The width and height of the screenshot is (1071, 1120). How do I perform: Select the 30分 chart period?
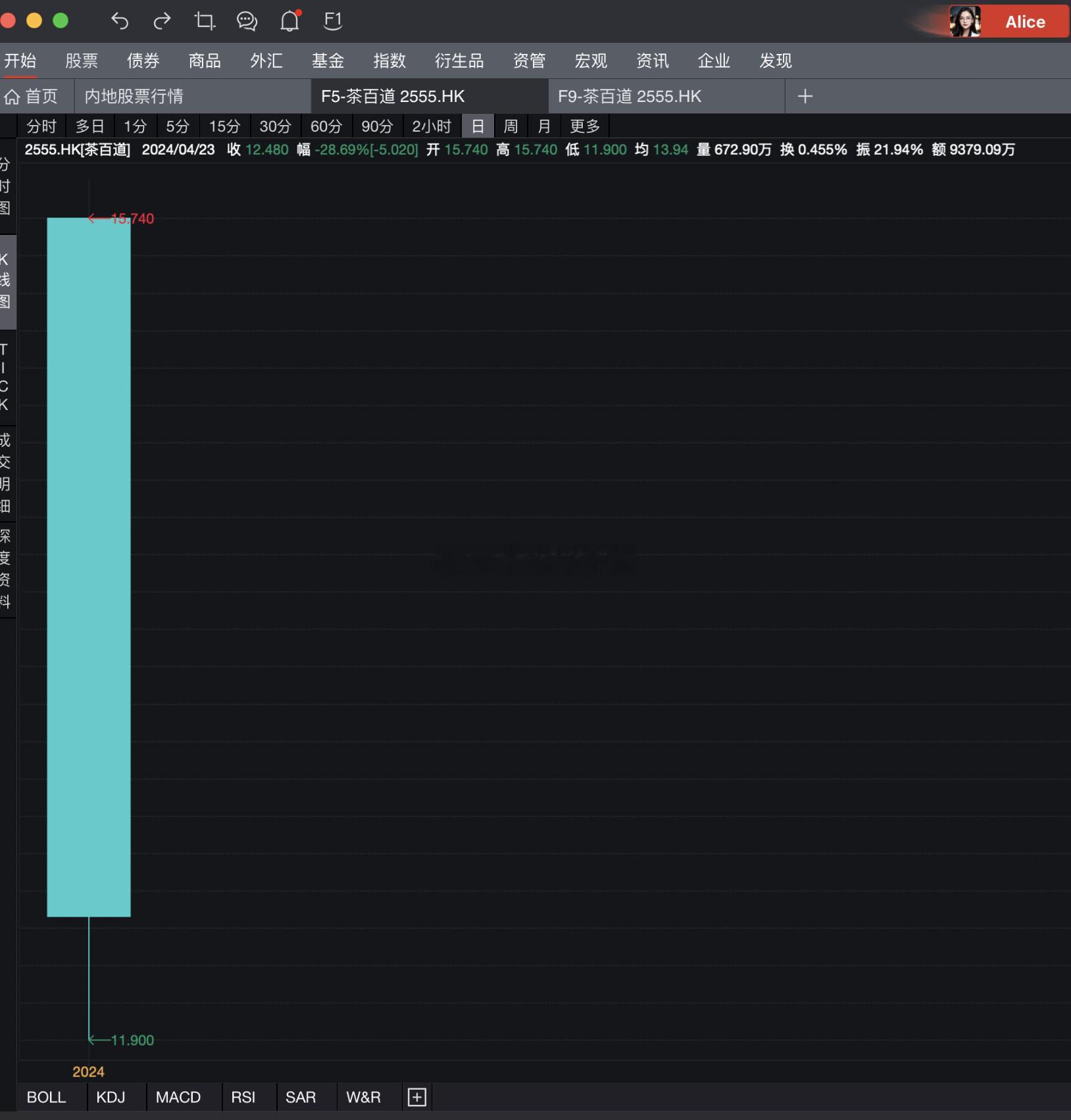[x=275, y=126]
